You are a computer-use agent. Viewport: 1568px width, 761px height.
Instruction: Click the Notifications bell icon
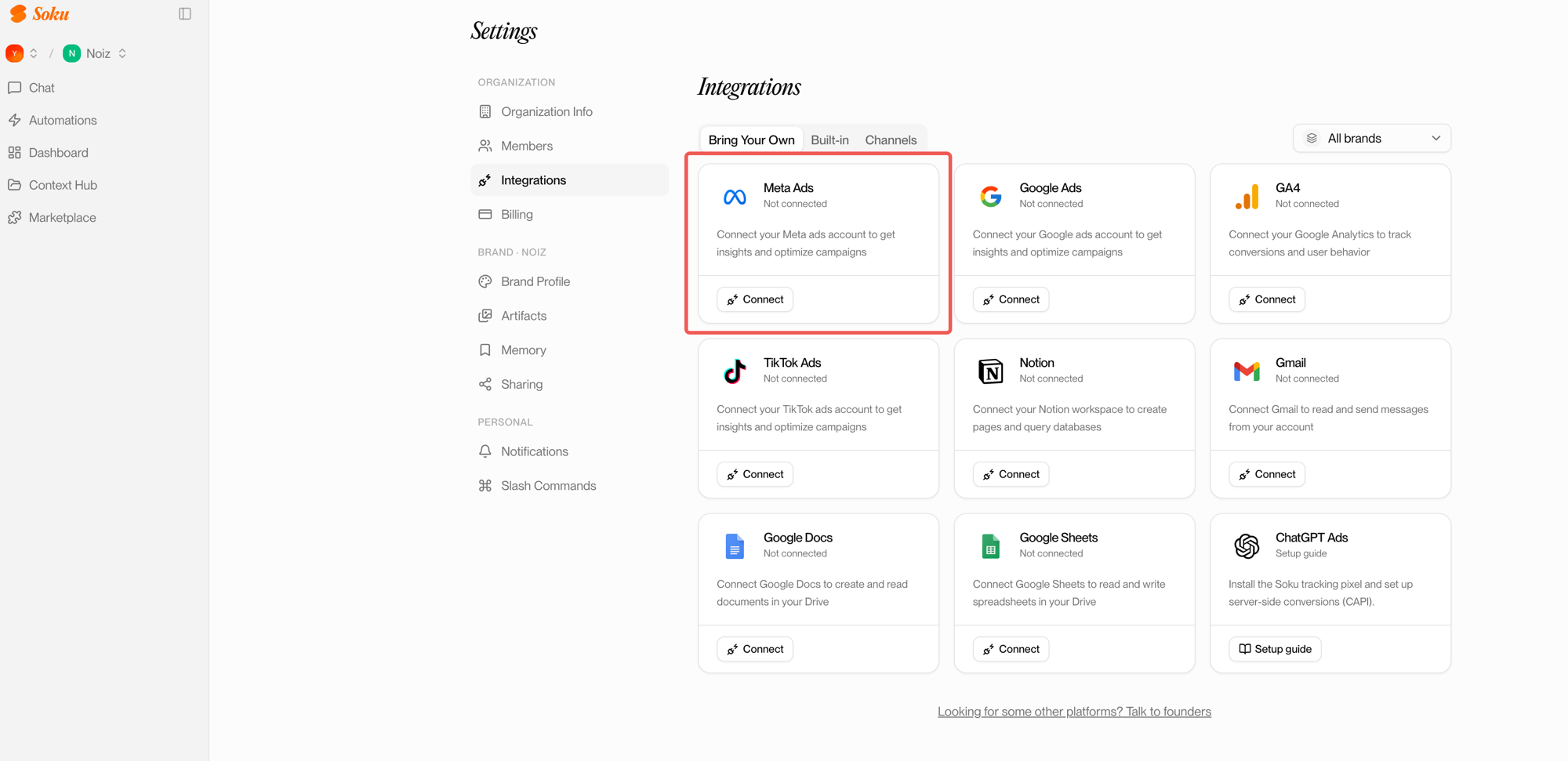pyautogui.click(x=485, y=451)
